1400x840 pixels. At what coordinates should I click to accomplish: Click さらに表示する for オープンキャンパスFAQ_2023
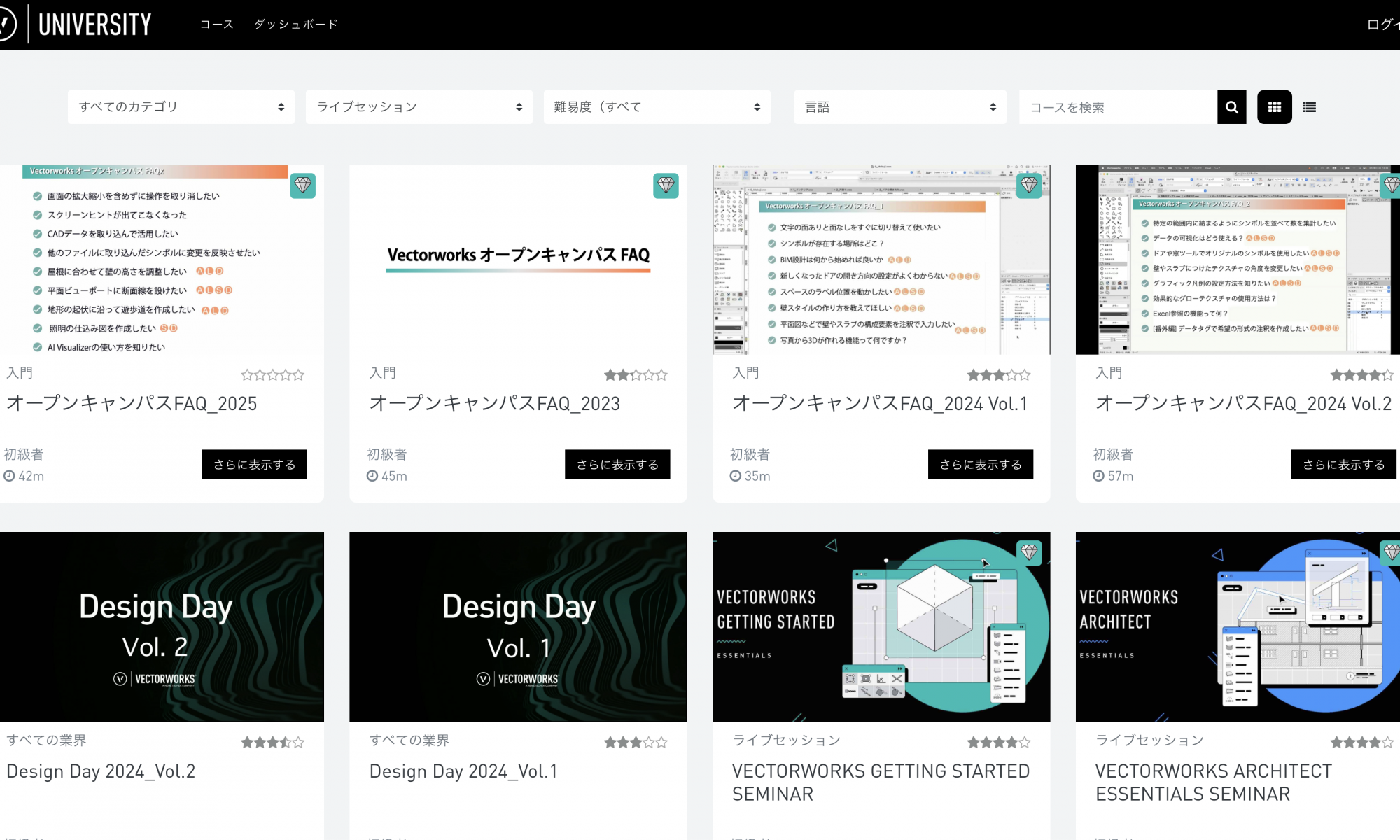[617, 465]
